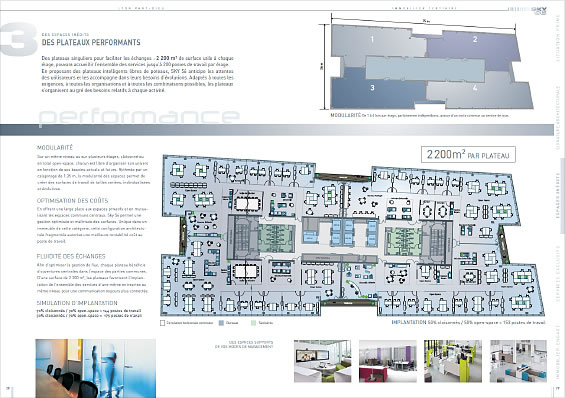This screenshot has height=398, width=565.
Task: Open the video conference room thumbnail
Action: coord(322,361)
